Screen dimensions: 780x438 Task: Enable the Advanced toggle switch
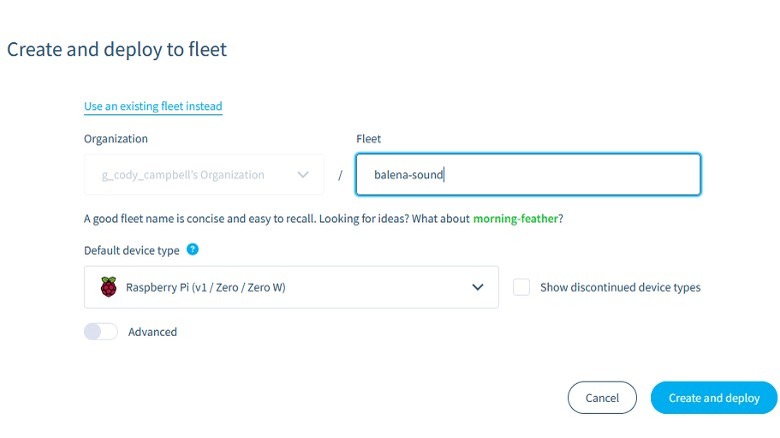click(x=101, y=332)
